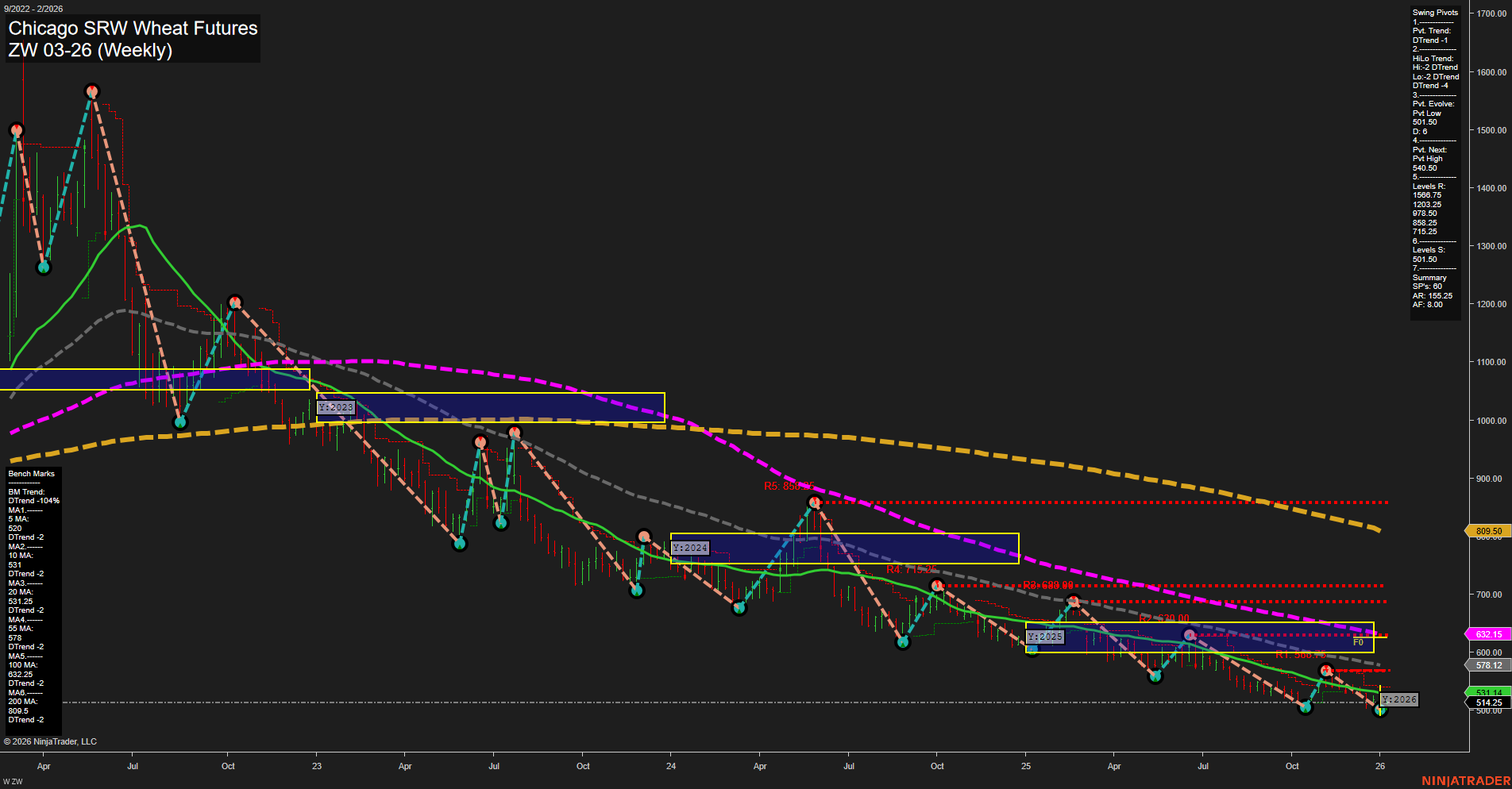The width and height of the screenshot is (1512, 789).
Task: Click the F0 label inside the Y:2025 box
Action: [1358, 643]
